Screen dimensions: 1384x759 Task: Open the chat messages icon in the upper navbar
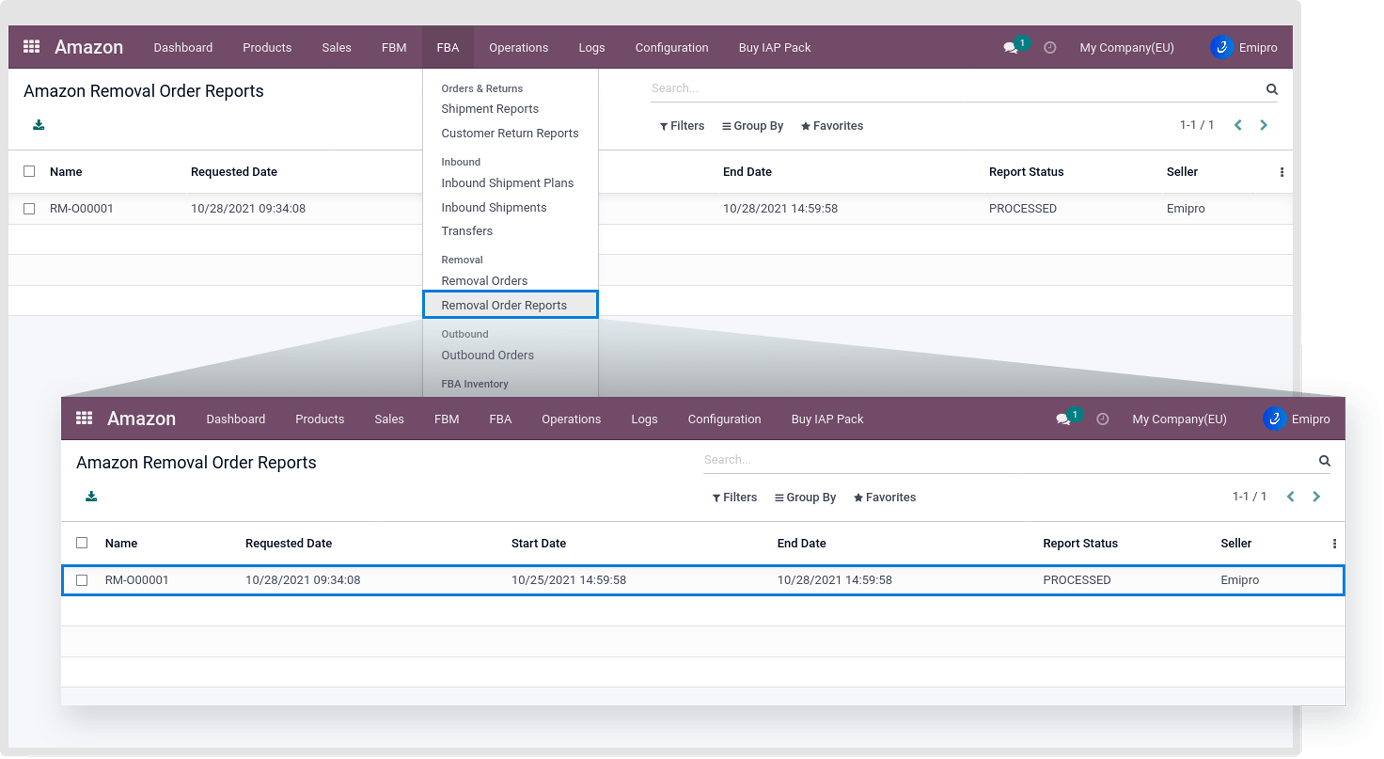[1011, 47]
